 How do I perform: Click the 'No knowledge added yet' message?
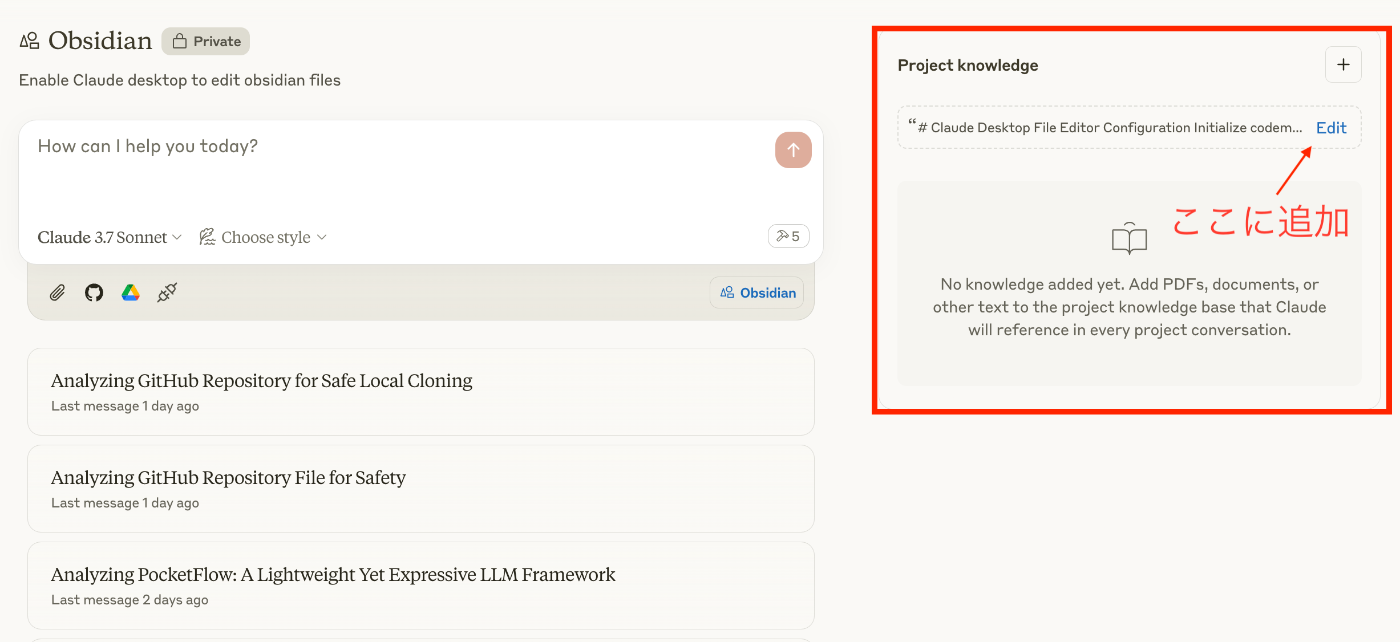1130,307
